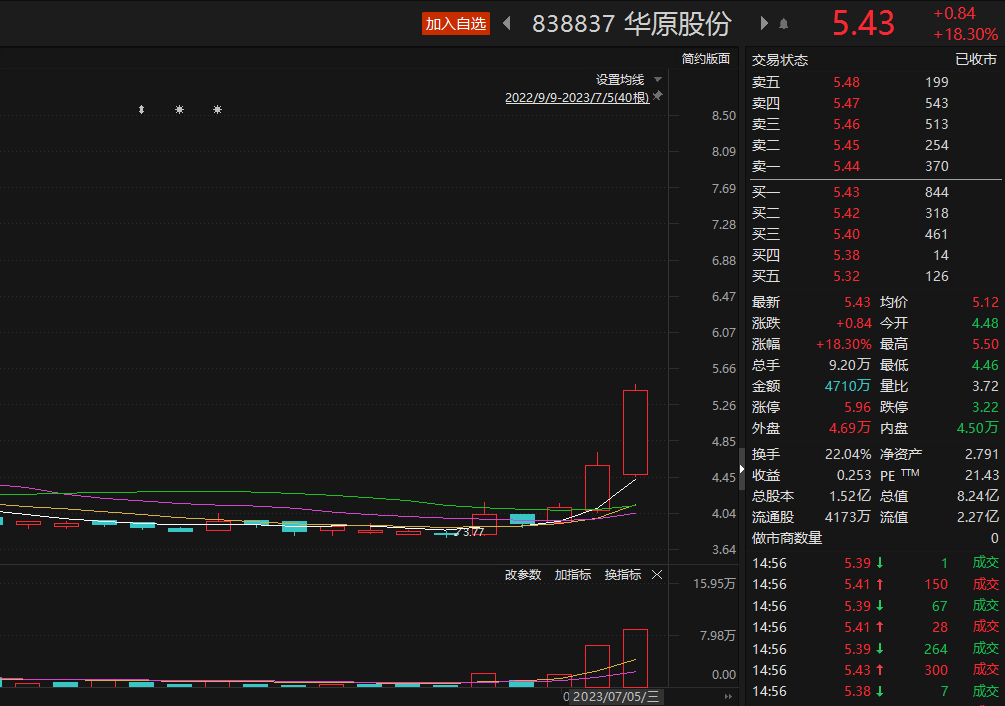Click the 2022/9/9-2023/7/5 date range link
Screen dimensions: 1005x706
pos(577,97)
